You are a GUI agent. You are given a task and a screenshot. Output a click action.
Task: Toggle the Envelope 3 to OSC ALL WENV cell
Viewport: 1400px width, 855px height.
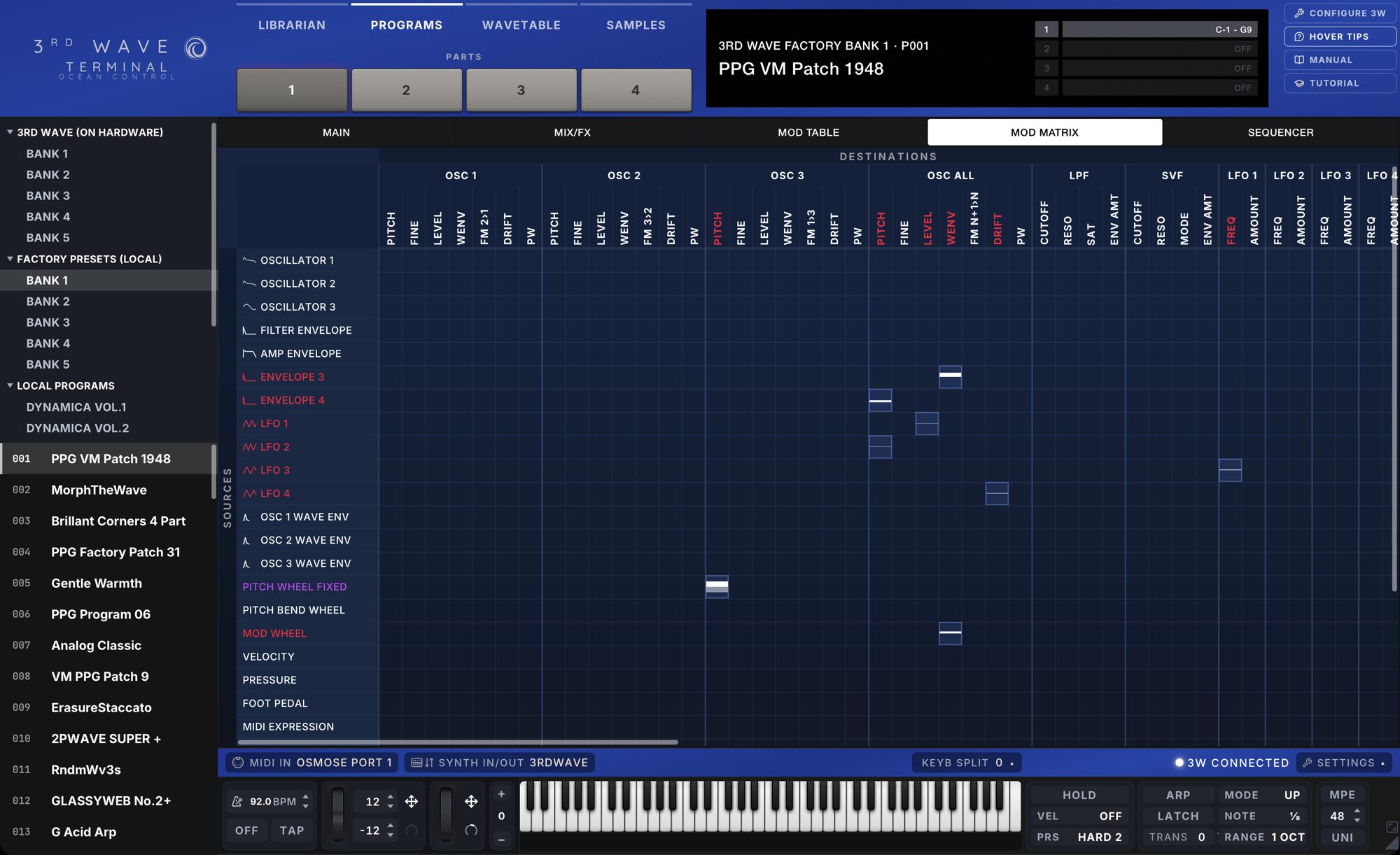click(950, 376)
